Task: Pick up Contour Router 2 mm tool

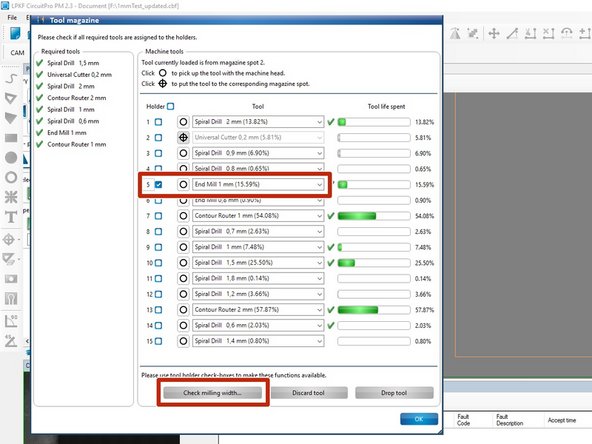Action: point(183,310)
